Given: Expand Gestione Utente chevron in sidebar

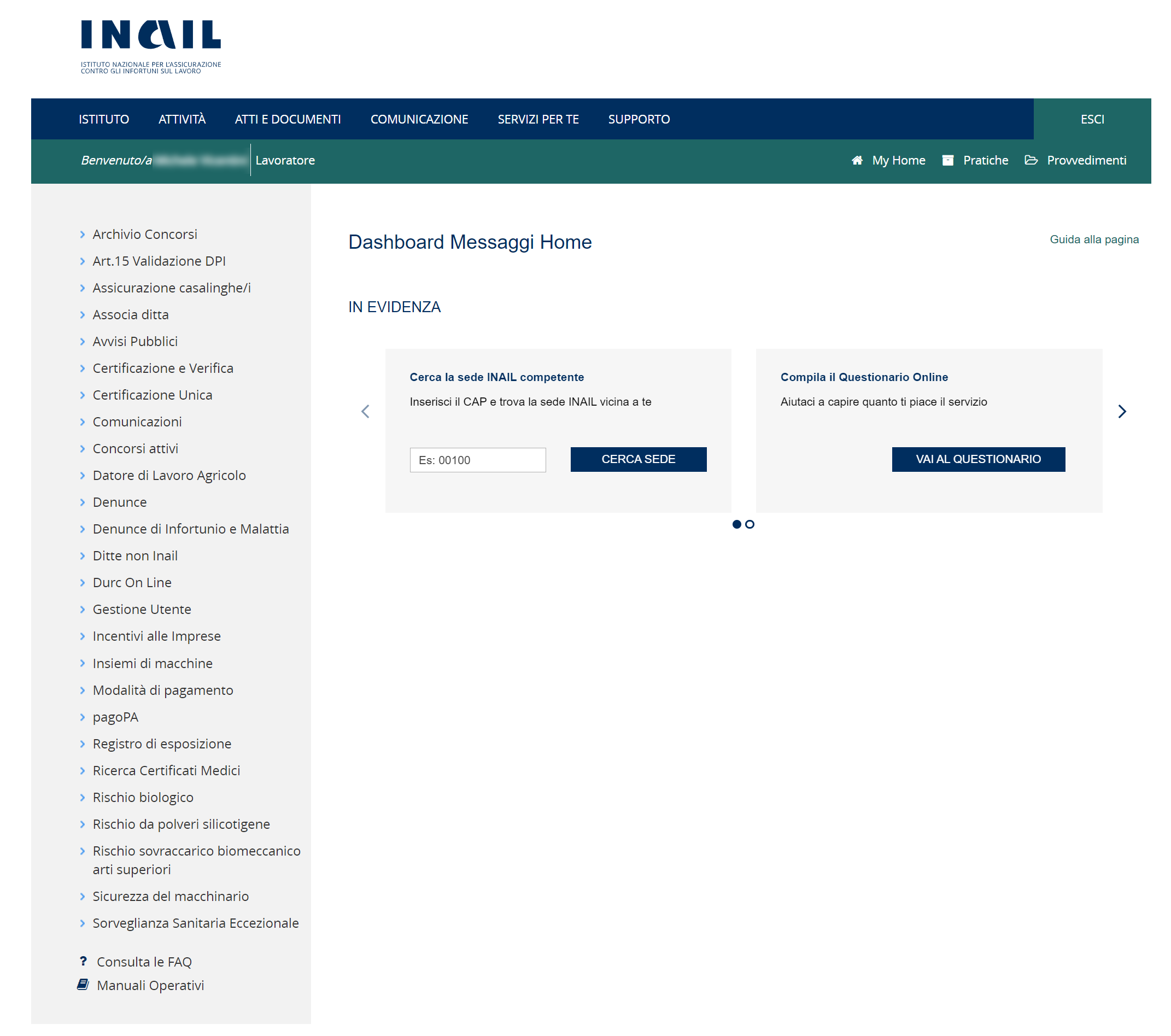Looking at the screenshot, I should pyautogui.click(x=83, y=610).
